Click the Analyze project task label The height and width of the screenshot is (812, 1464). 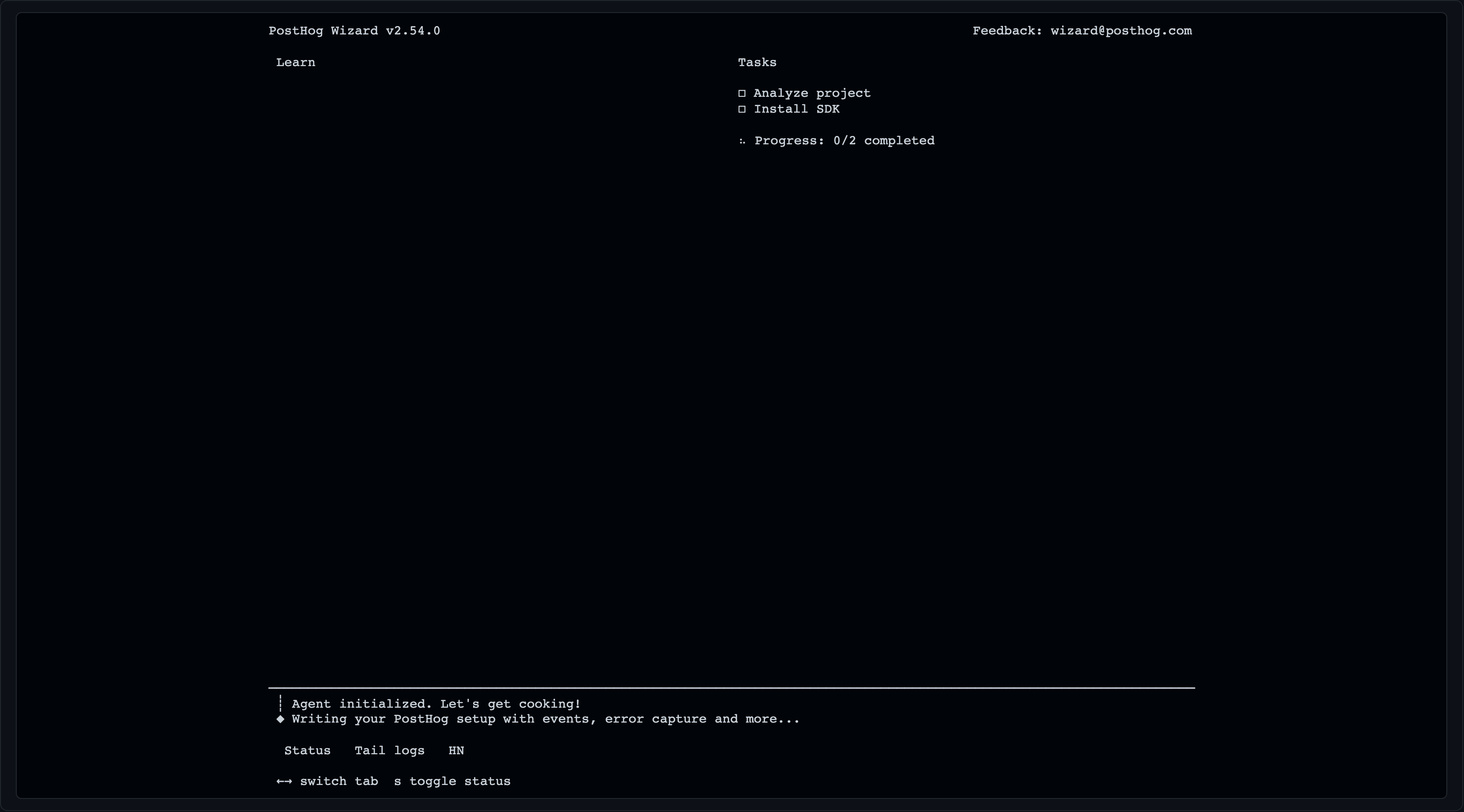(x=812, y=93)
